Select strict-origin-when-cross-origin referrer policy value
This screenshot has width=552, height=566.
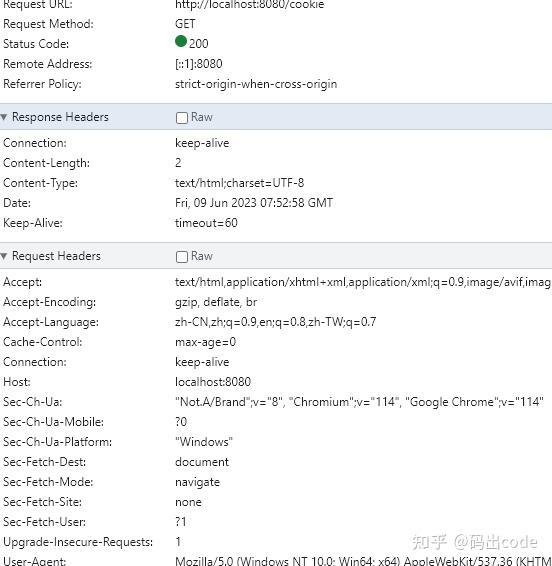pyautogui.click(x=256, y=84)
